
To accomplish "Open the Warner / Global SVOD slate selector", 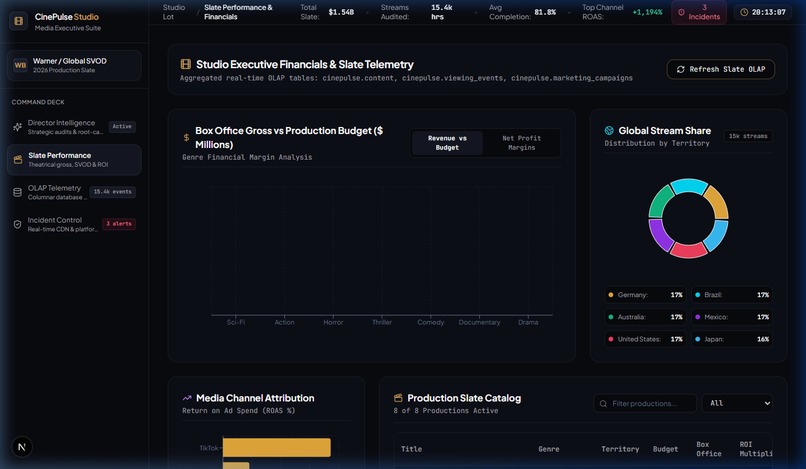I will pyautogui.click(x=74, y=65).
